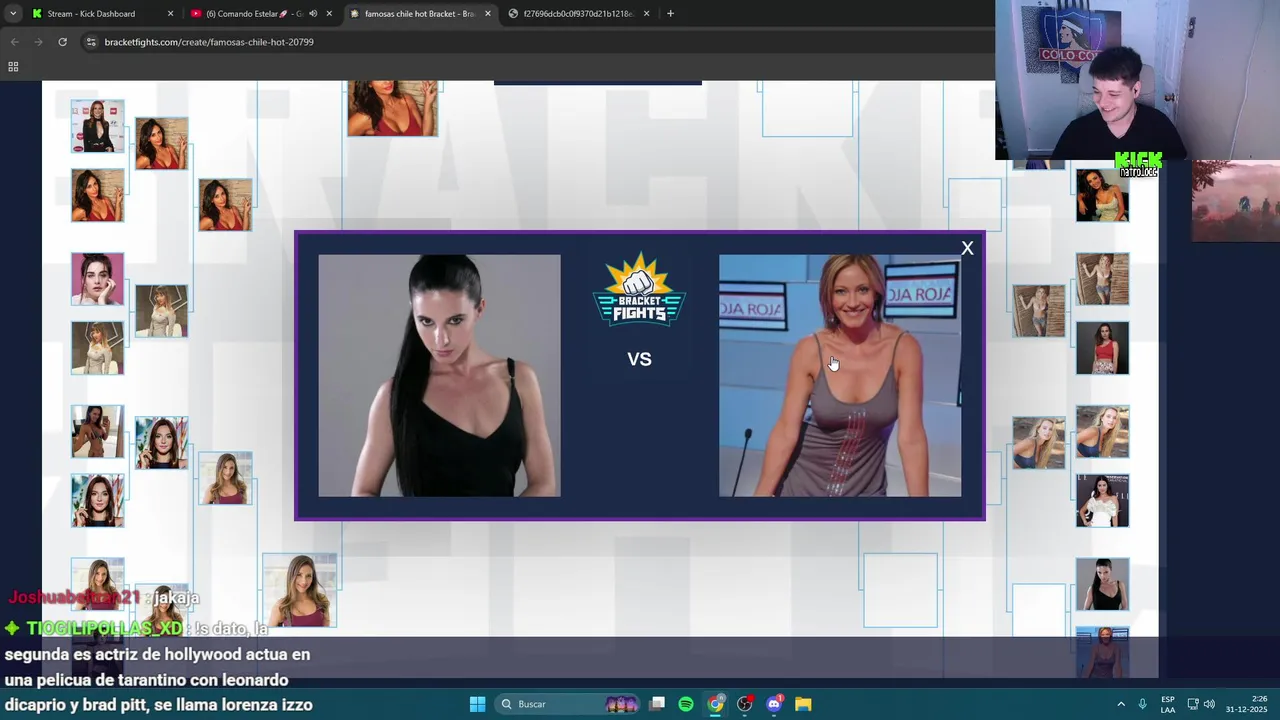
Task: Click the Buscar taskbar search box
Action: (568, 704)
